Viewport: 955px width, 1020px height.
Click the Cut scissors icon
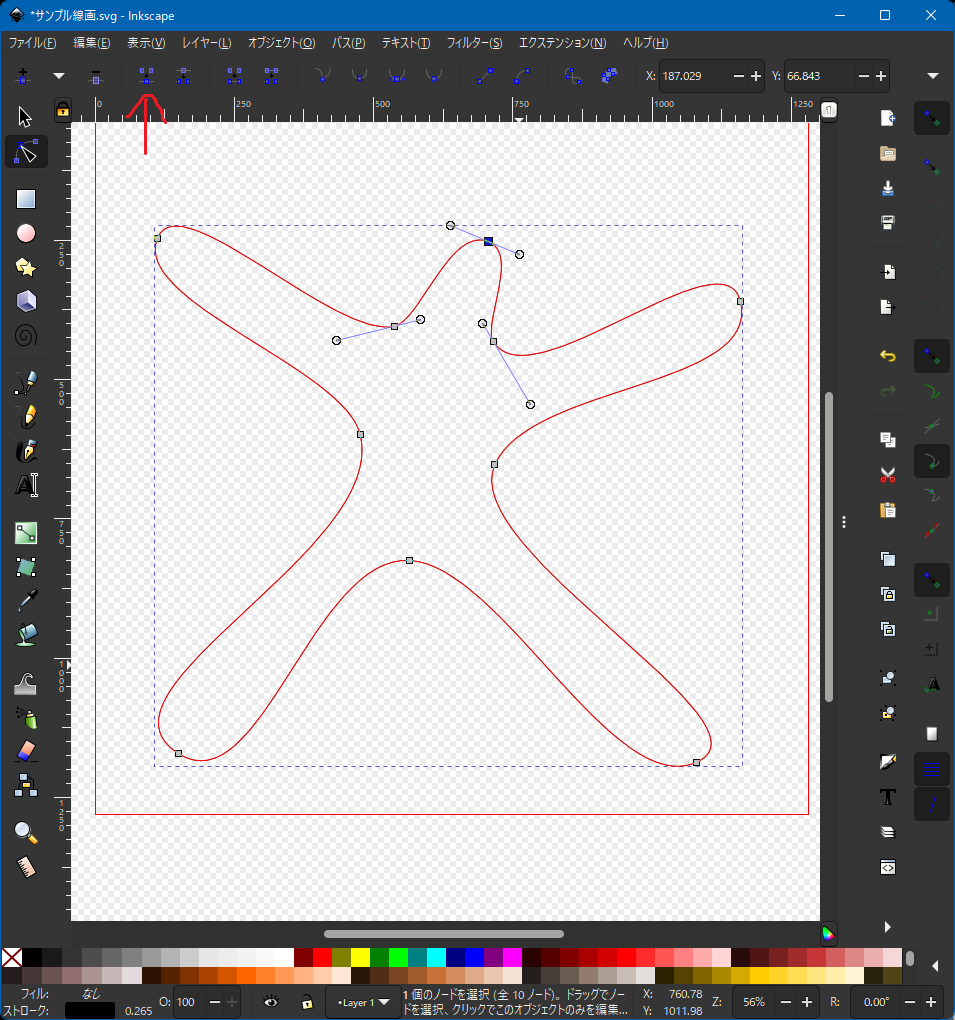(887, 474)
